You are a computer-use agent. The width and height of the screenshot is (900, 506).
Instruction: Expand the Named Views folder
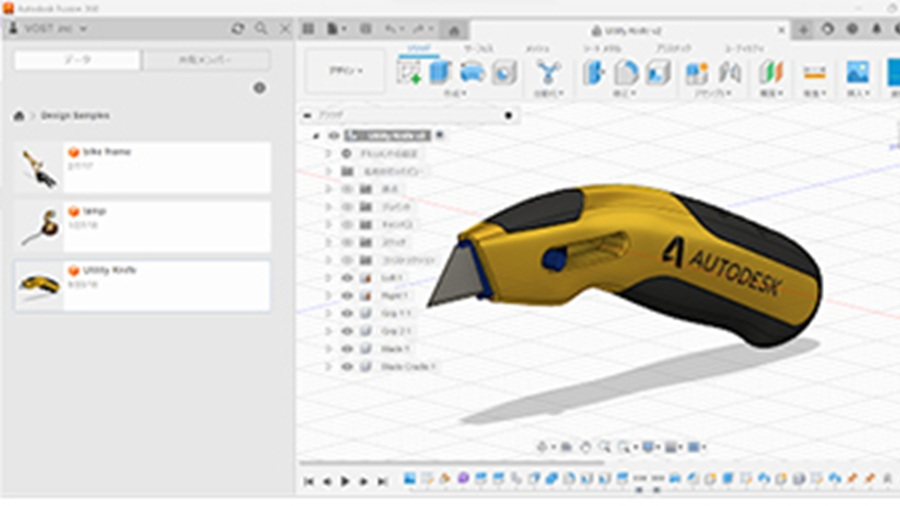click(328, 172)
